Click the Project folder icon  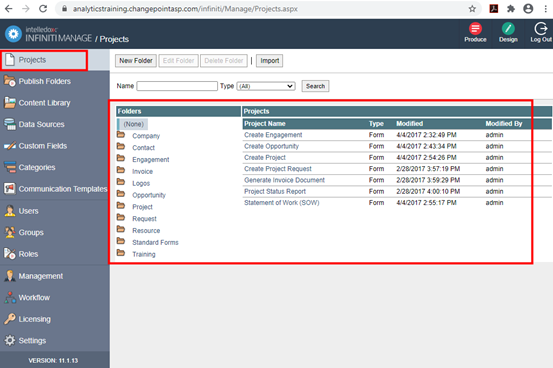(x=121, y=206)
